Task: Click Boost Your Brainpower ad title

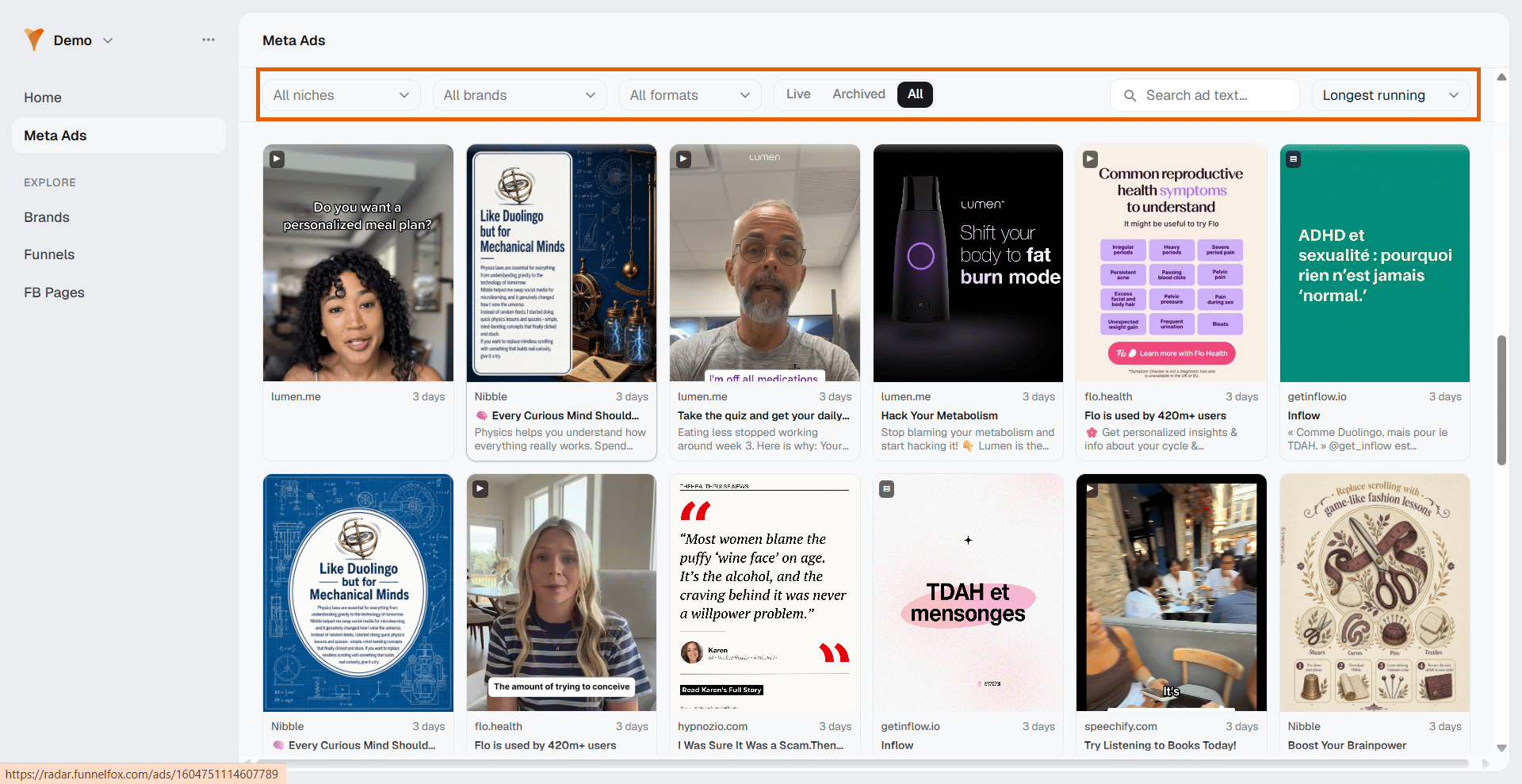Action: (x=1347, y=745)
